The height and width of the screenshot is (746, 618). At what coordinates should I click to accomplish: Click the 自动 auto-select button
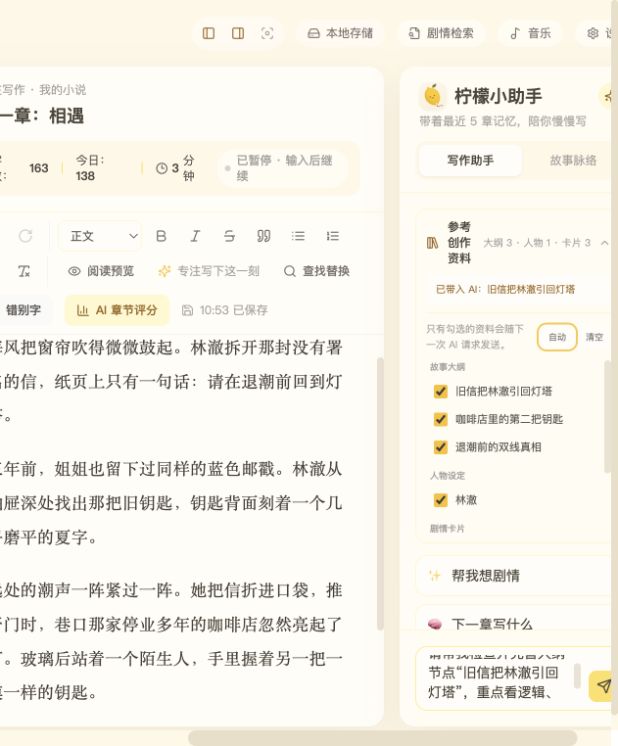coord(557,337)
